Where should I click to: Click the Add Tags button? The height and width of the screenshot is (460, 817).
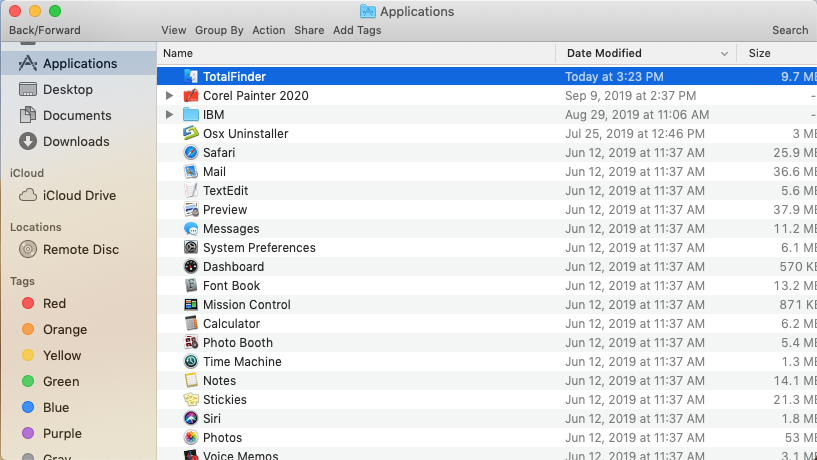coord(357,30)
